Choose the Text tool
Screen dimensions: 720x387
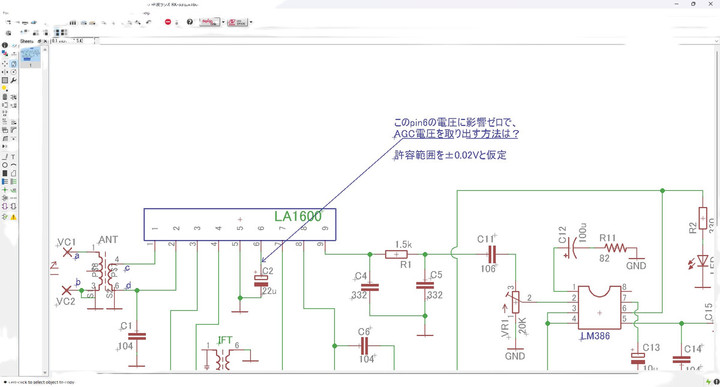tap(13, 157)
